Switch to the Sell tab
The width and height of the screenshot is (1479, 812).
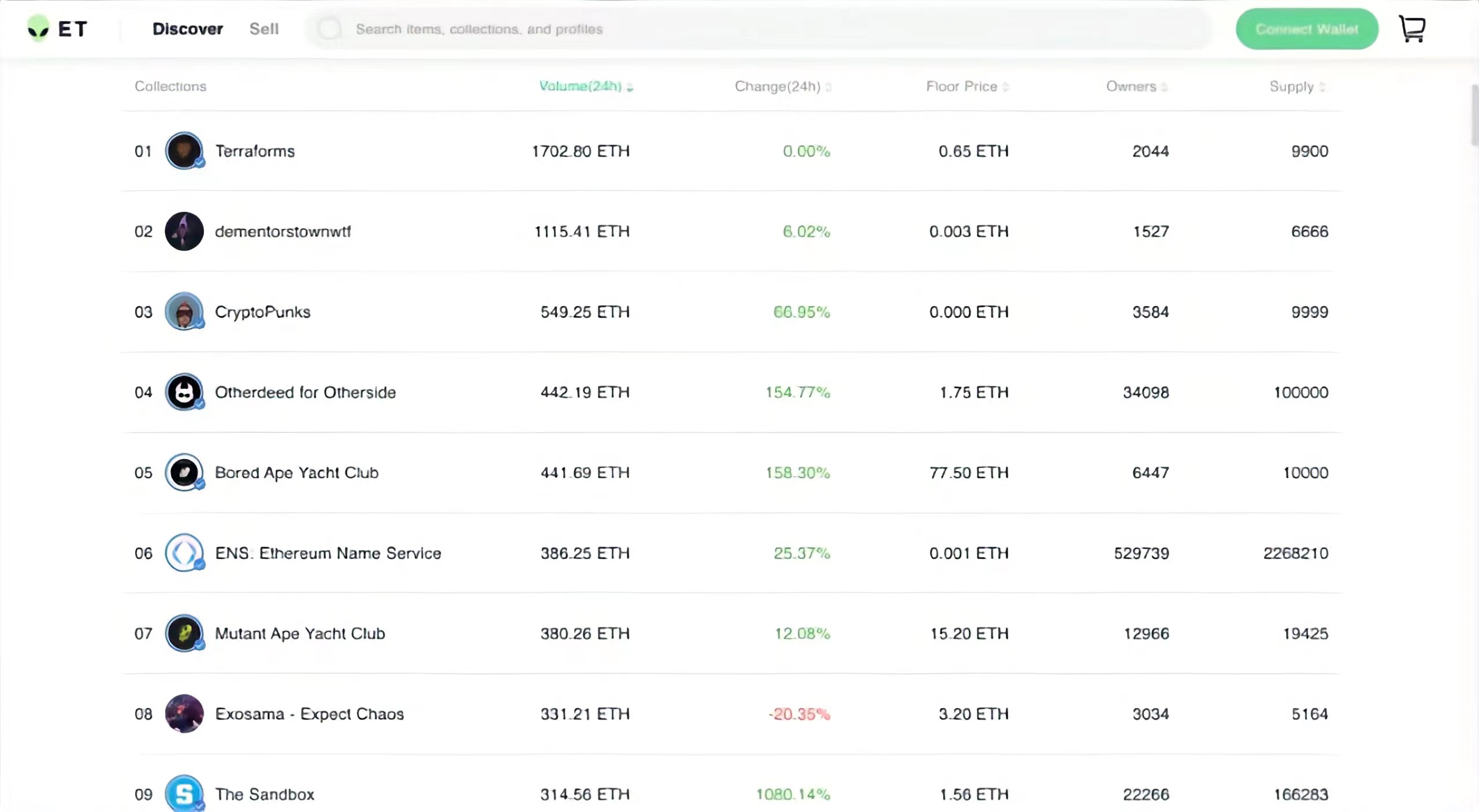pos(264,29)
